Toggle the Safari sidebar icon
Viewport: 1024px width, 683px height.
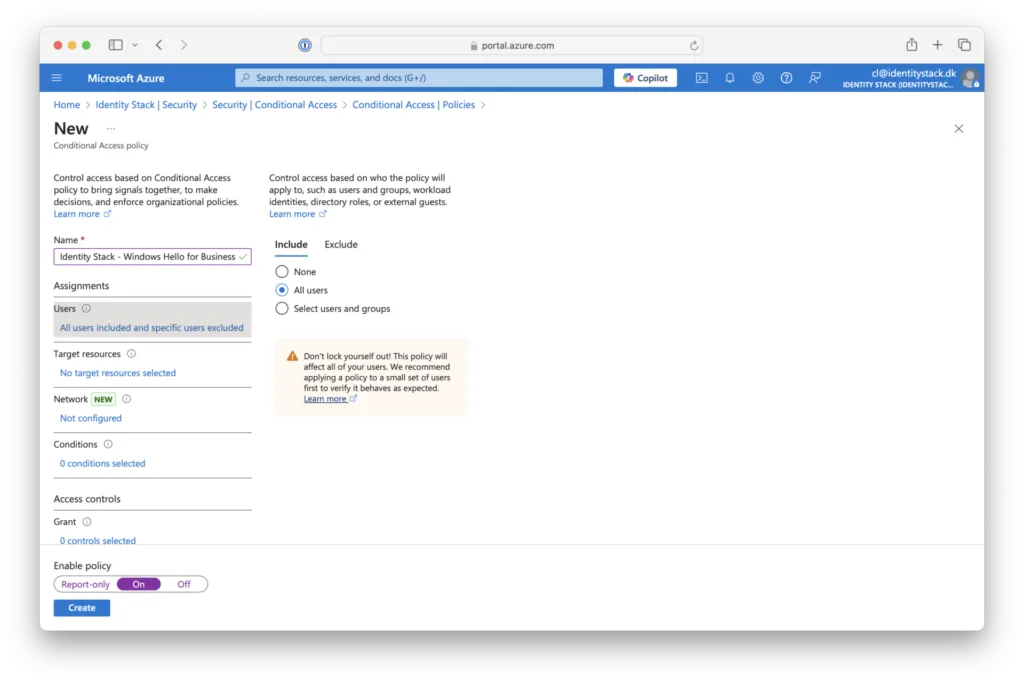coord(116,45)
